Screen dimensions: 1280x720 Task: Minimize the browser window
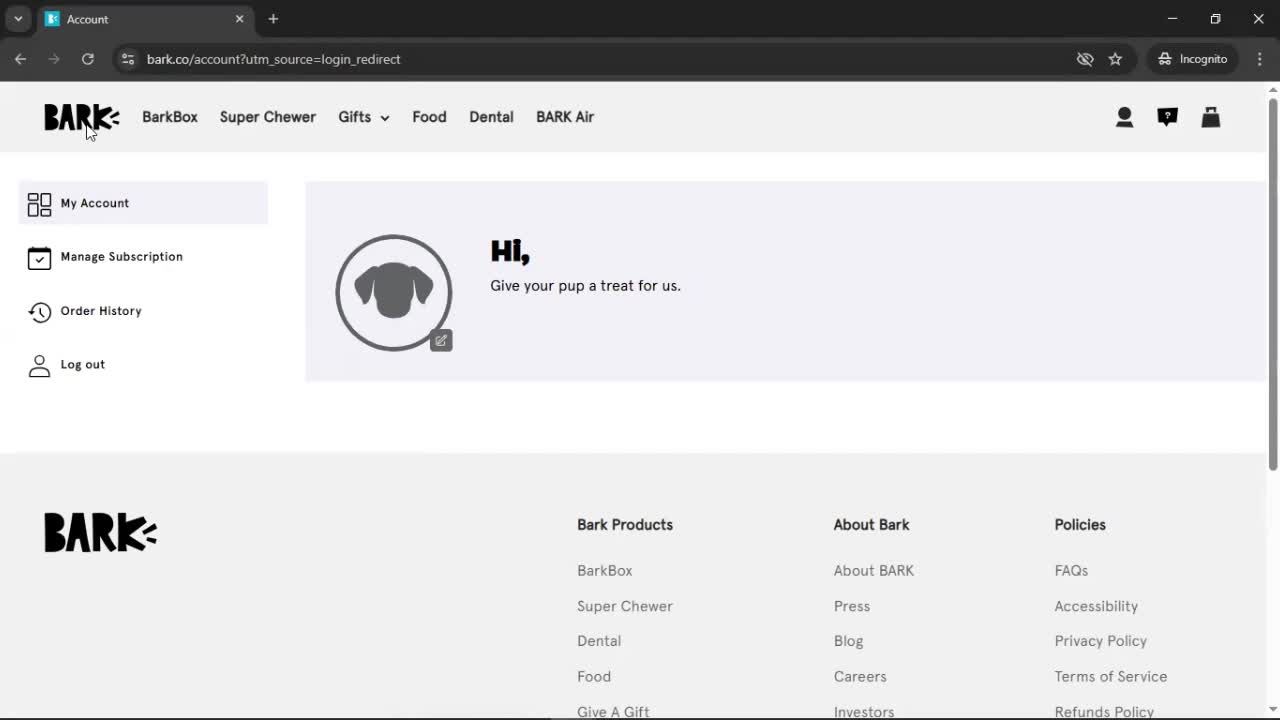click(x=1172, y=19)
